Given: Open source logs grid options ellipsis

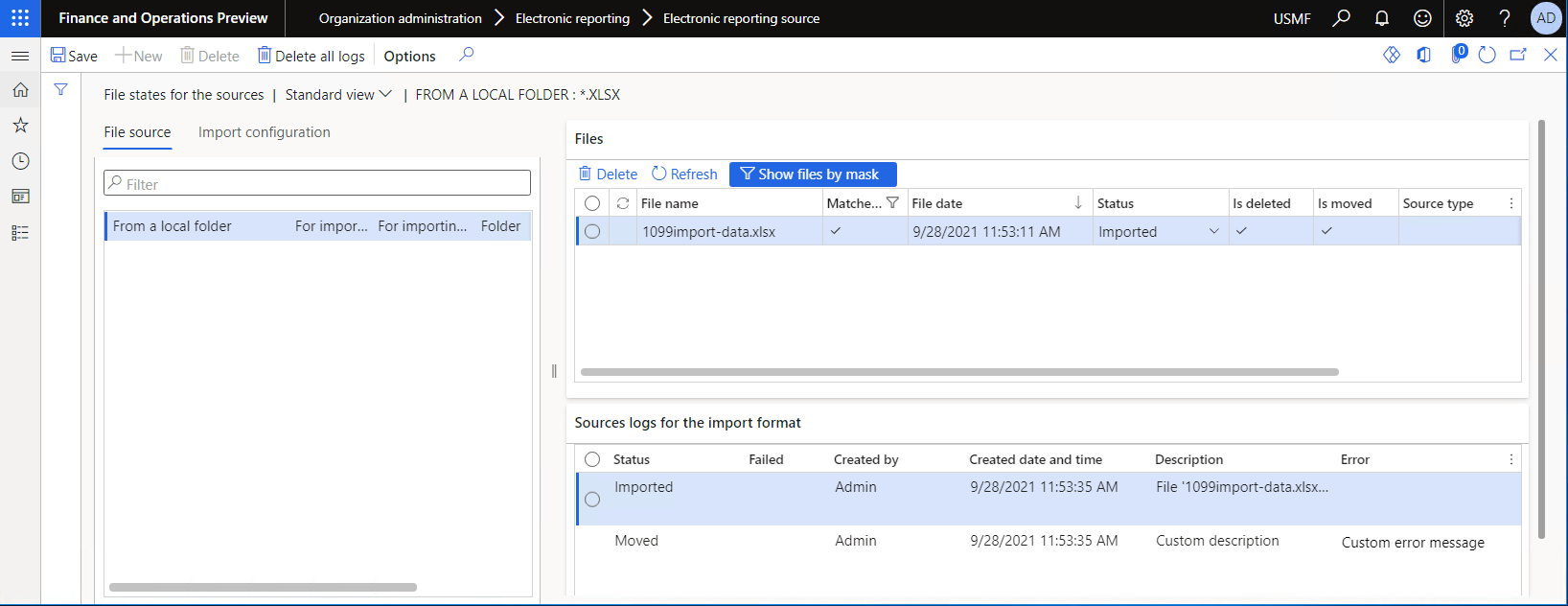Looking at the screenshot, I should (1511, 459).
